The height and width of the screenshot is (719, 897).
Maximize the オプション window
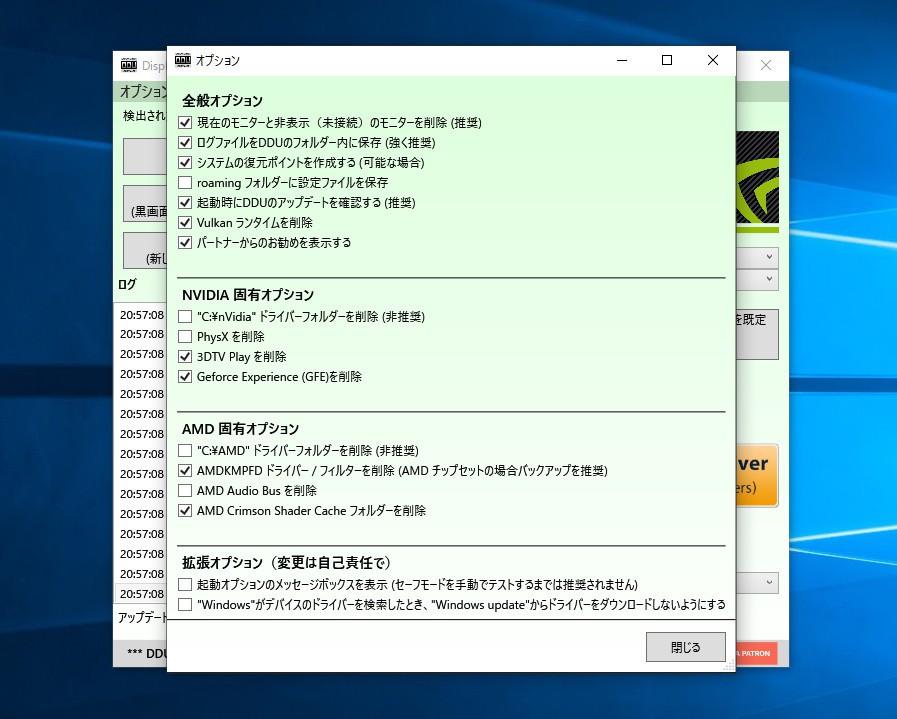(x=667, y=60)
